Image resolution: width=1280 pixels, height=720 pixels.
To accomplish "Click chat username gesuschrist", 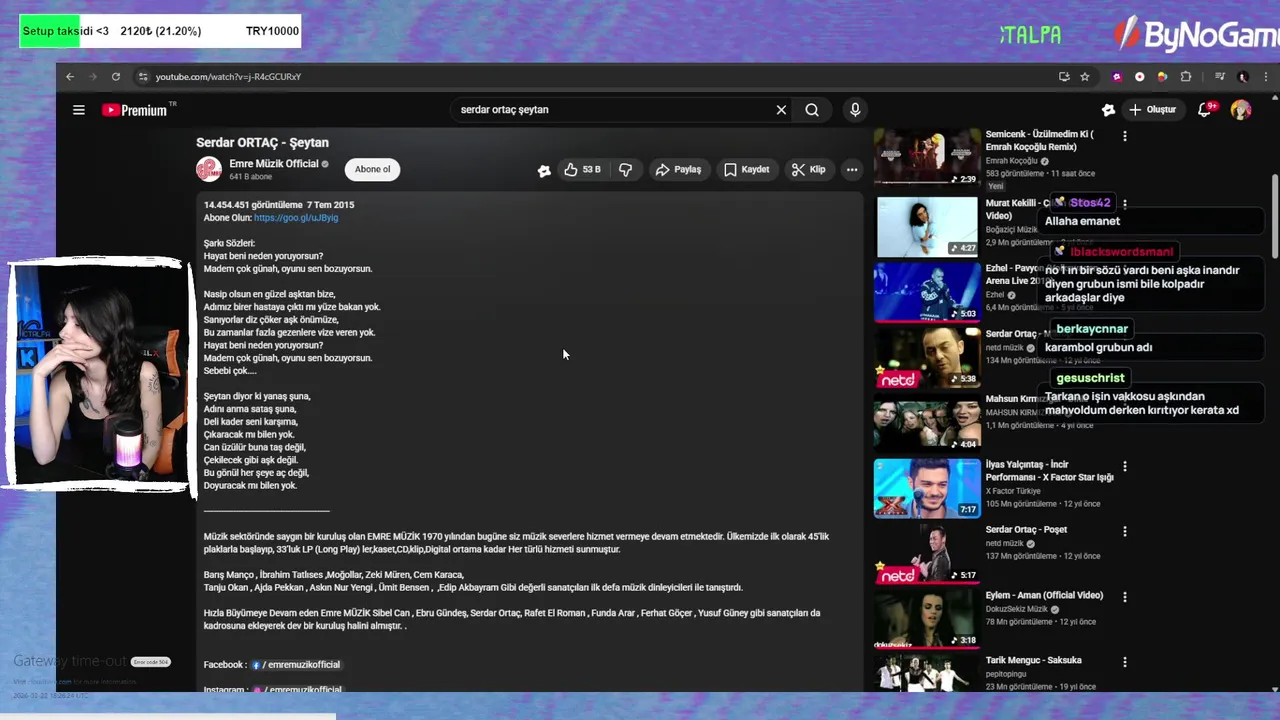I will (1090, 378).
